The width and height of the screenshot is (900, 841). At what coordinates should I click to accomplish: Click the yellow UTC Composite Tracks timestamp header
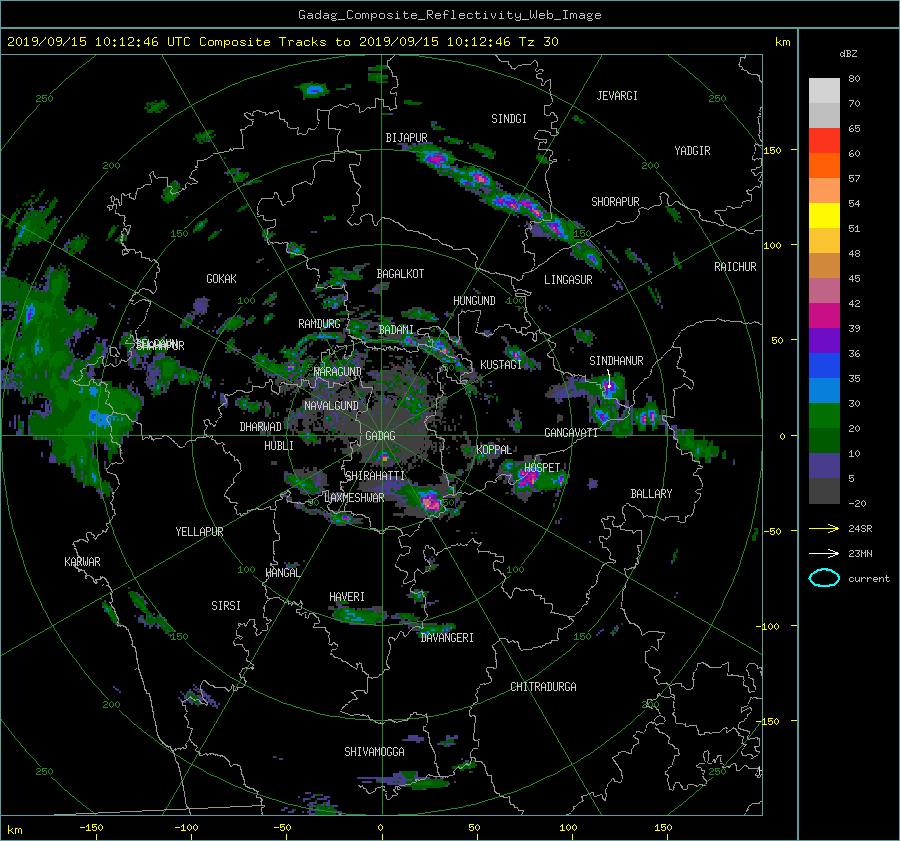click(x=282, y=42)
